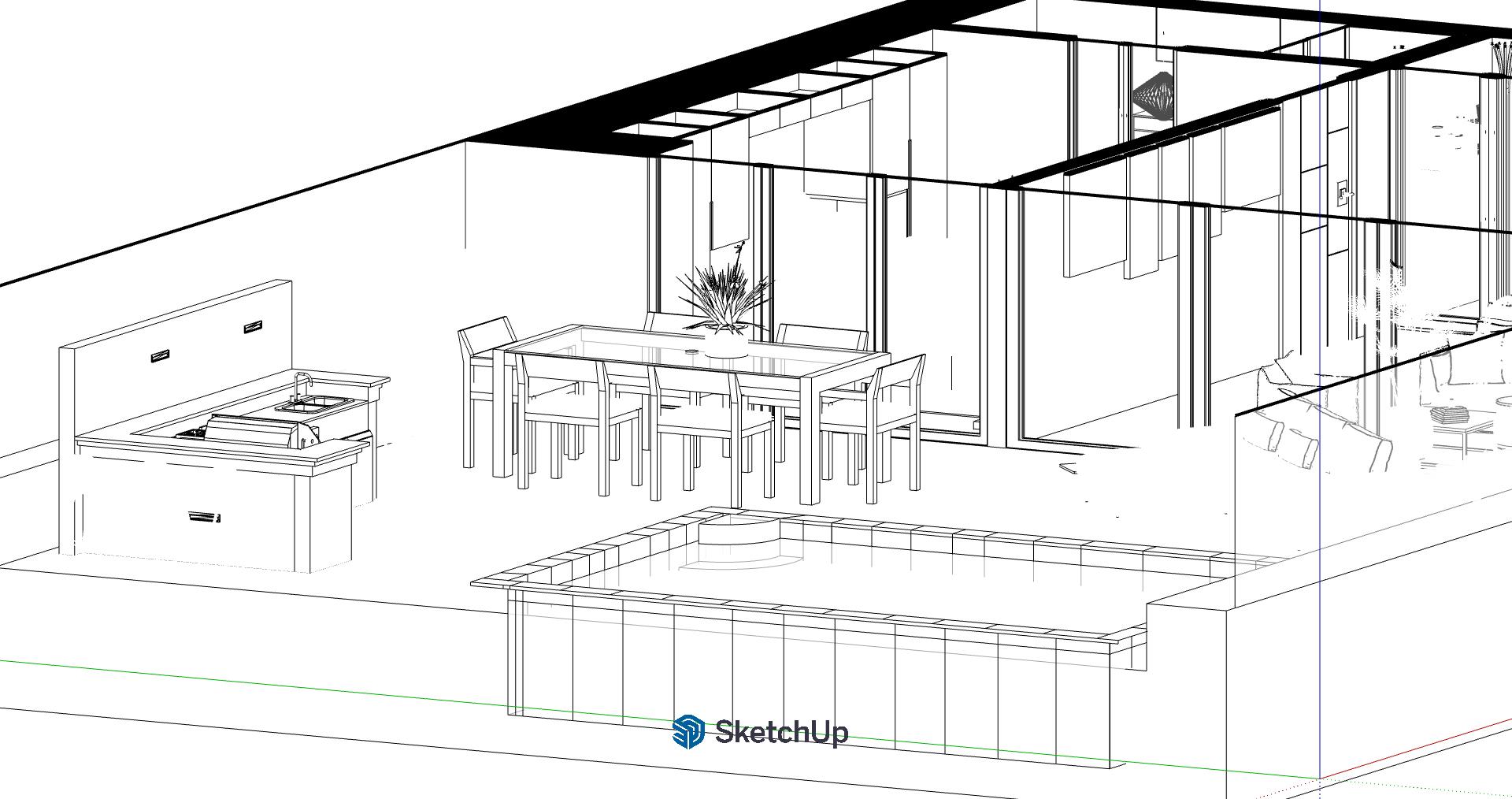
Task: Pick the kitchen counter's lower drawer handle
Action: click(x=203, y=517)
